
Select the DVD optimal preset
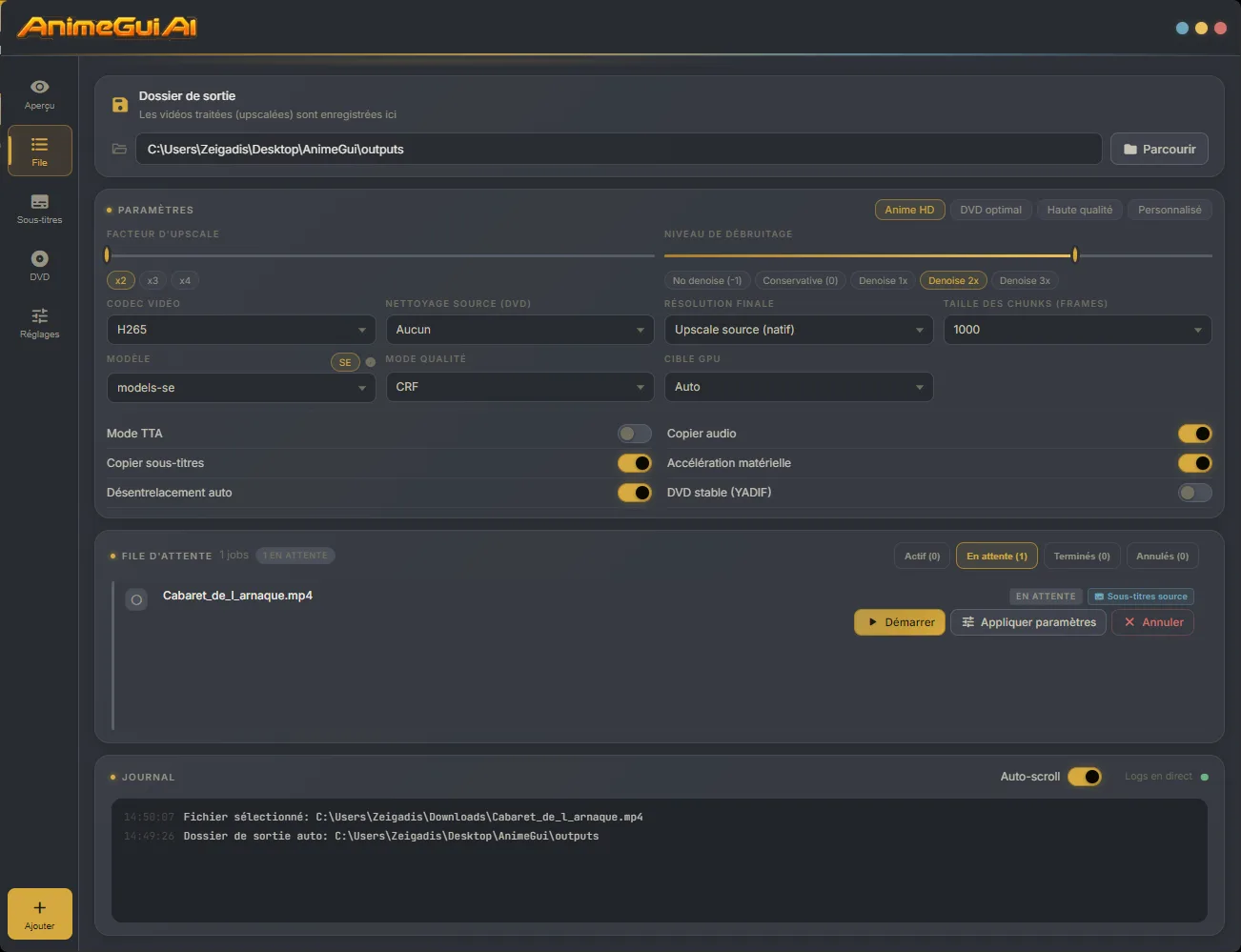click(990, 210)
